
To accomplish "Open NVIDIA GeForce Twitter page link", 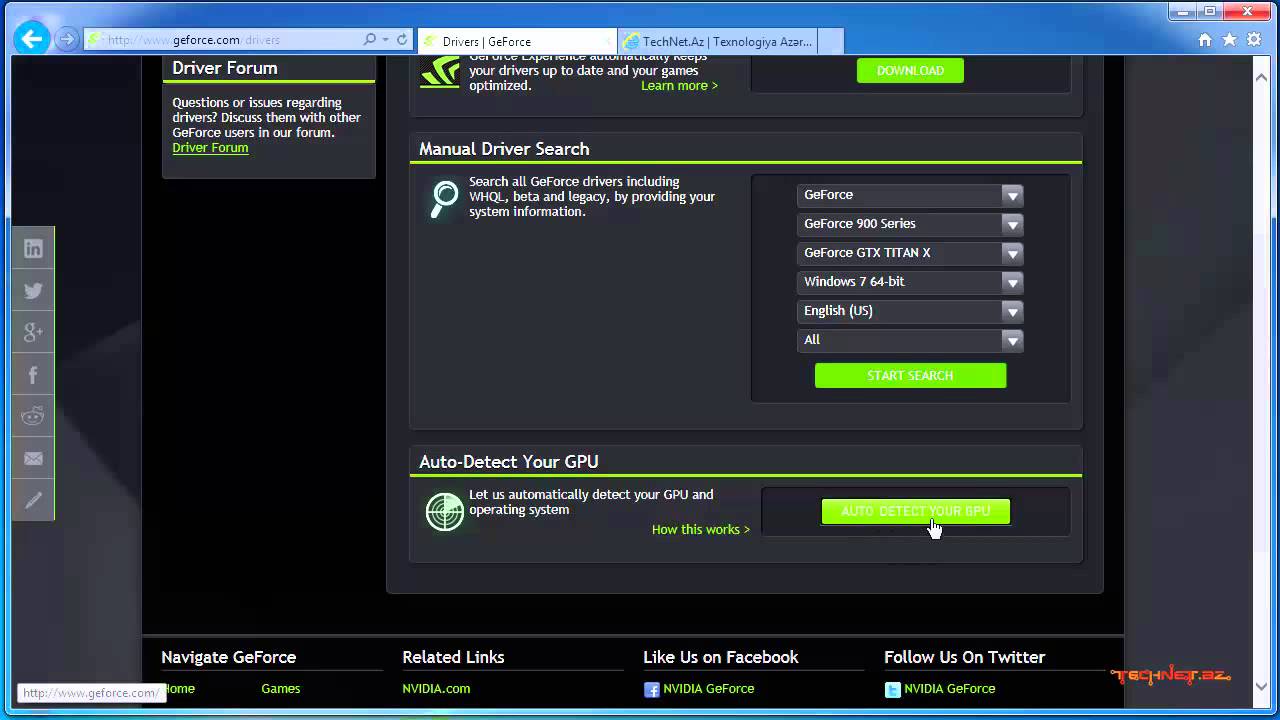I will [x=949, y=689].
